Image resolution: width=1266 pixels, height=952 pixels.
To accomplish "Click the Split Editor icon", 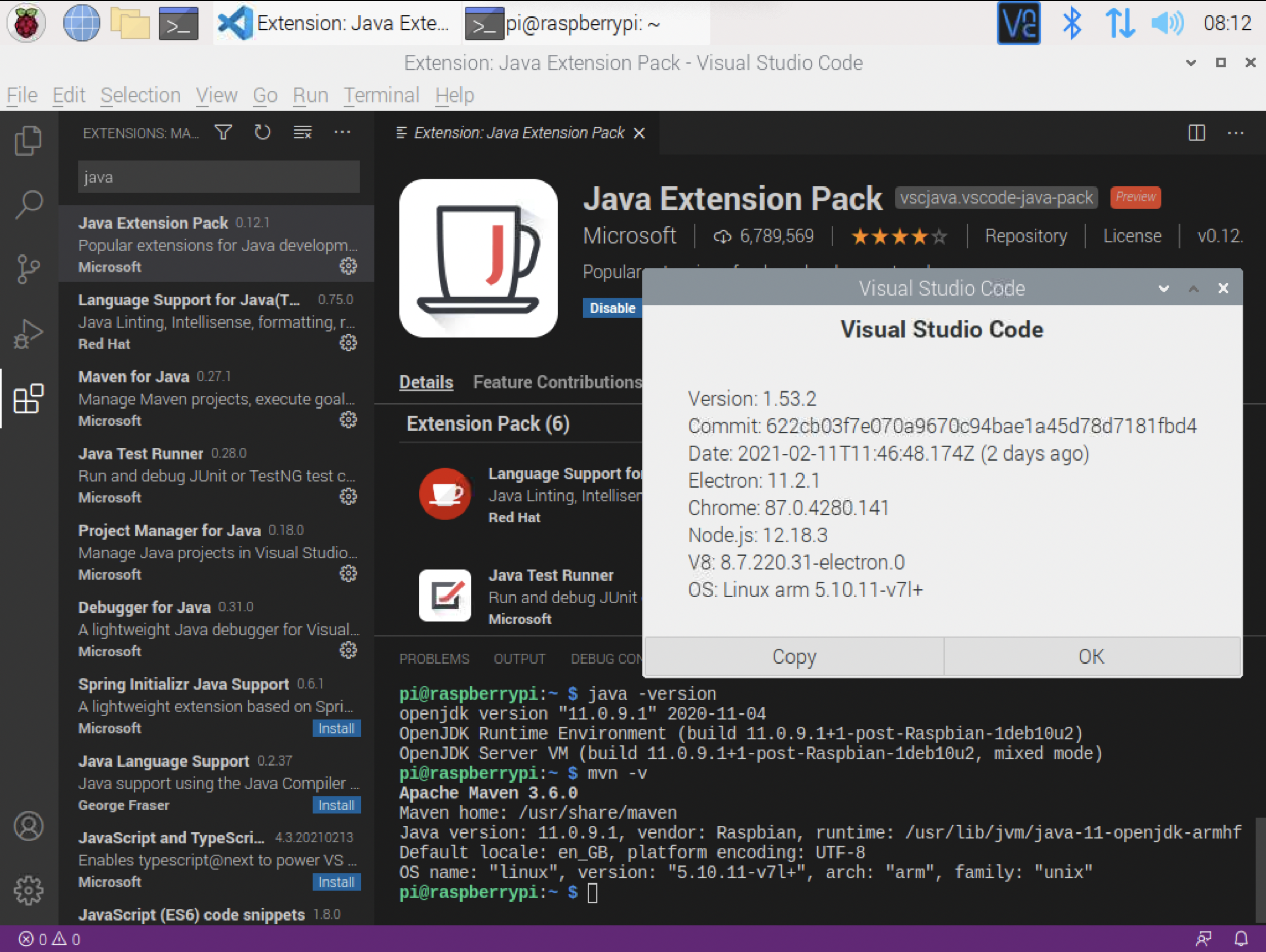I will click(x=1197, y=133).
